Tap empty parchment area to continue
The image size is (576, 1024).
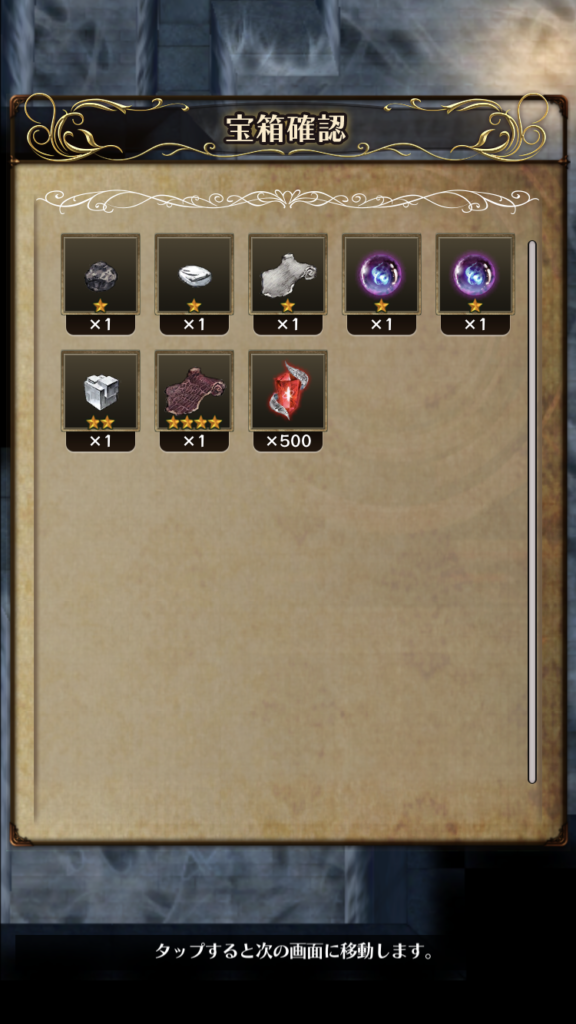click(x=281, y=627)
